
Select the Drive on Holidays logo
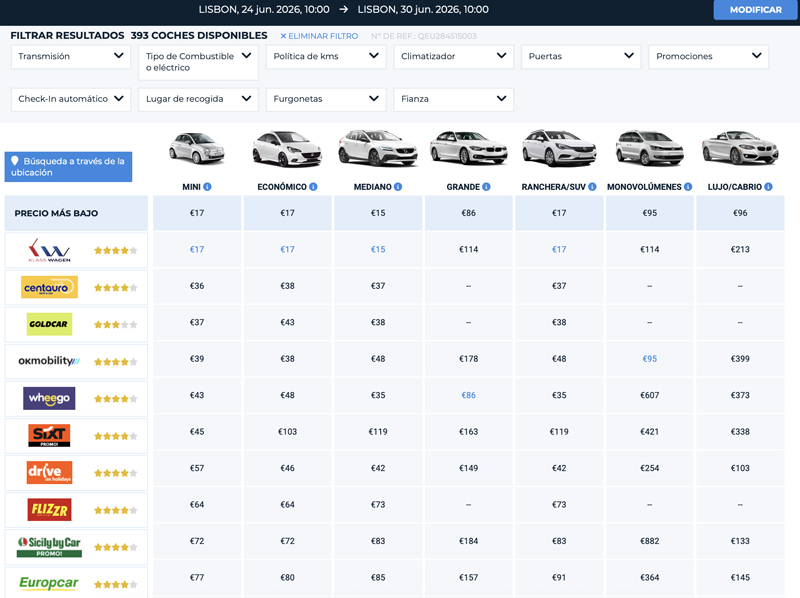[x=49, y=472]
